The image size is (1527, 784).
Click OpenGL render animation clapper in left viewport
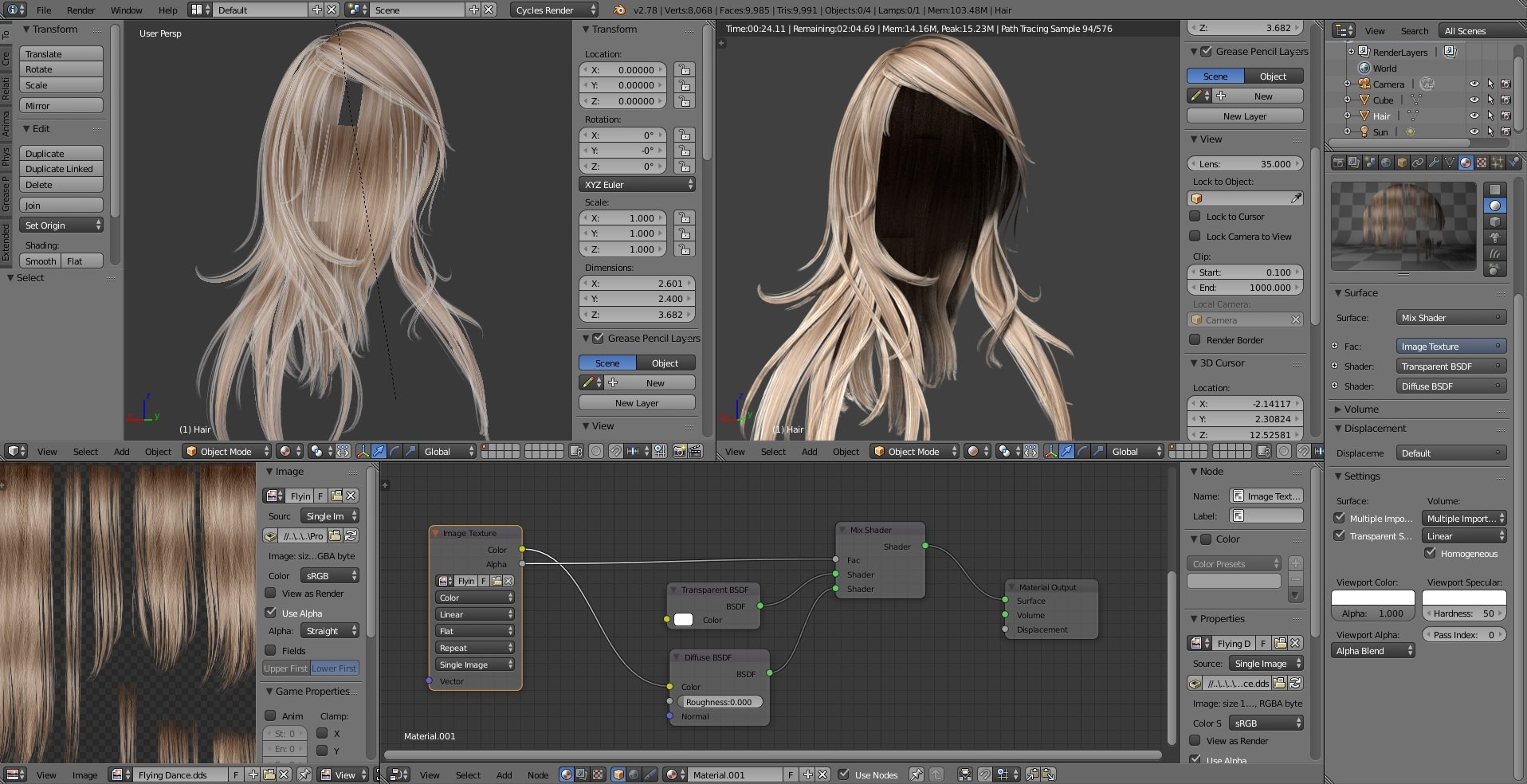point(695,451)
